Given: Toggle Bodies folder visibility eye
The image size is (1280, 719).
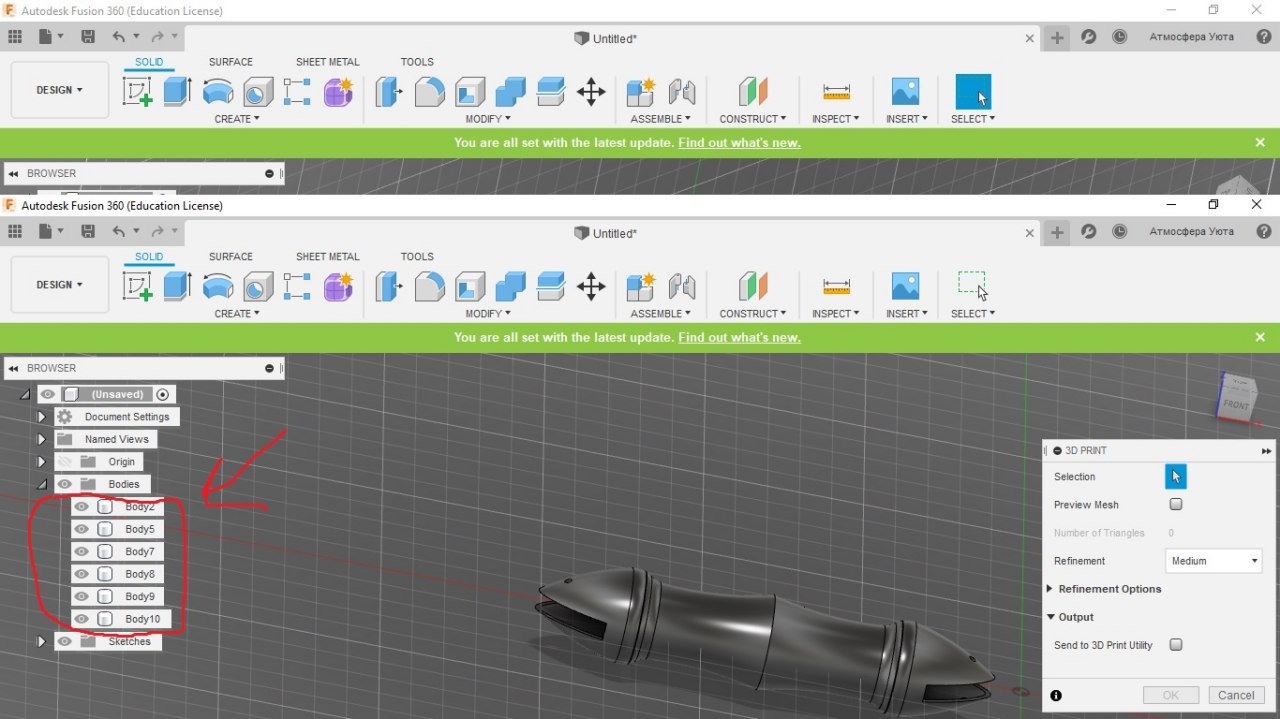Looking at the screenshot, I should [64, 484].
